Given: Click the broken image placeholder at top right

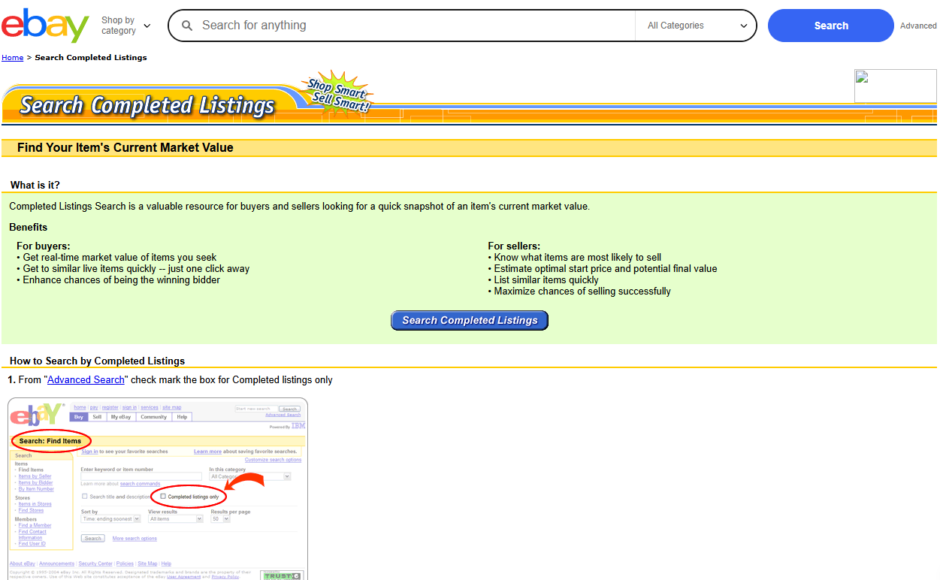Looking at the screenshot, I should (x=894, y=86).
